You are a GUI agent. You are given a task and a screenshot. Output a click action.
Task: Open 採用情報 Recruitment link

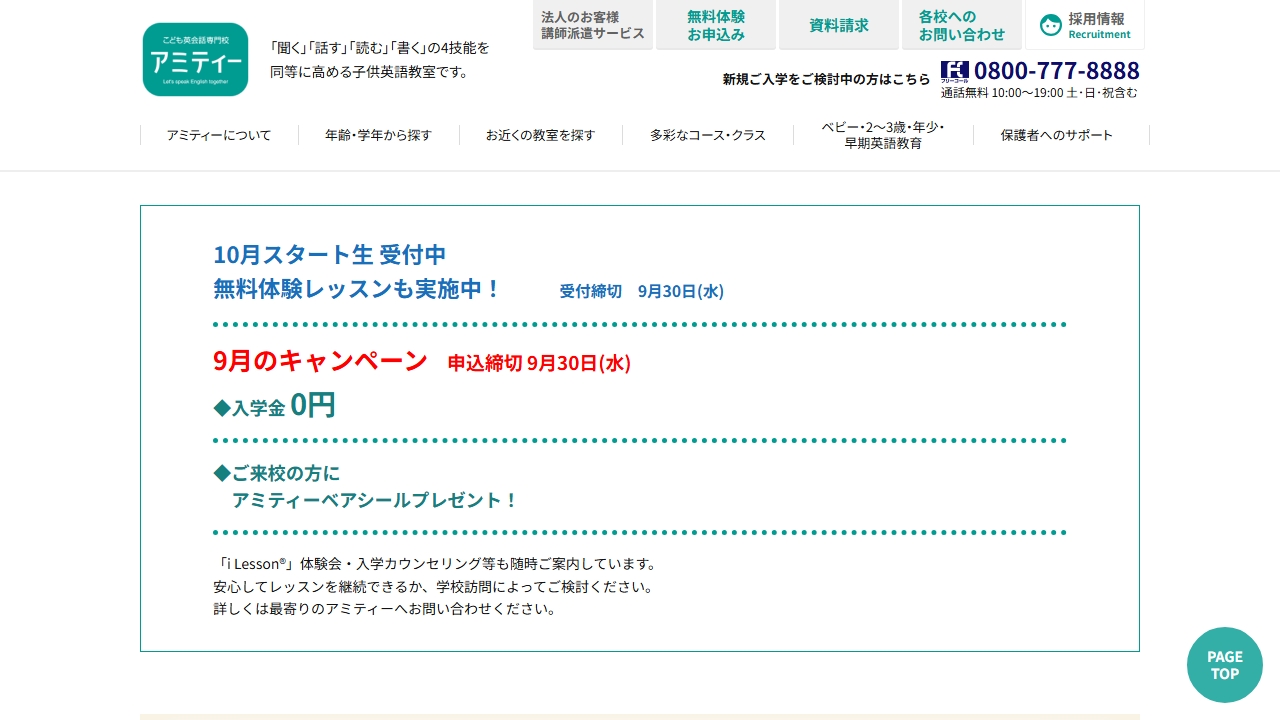click(1085, 25)
